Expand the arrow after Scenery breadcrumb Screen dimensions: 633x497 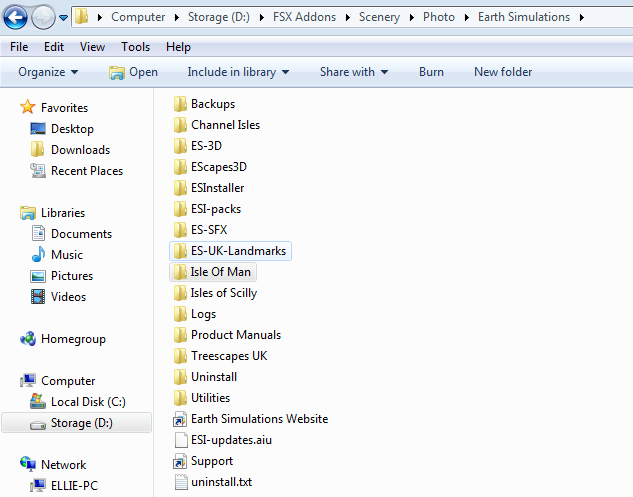[x=412, y=17]
